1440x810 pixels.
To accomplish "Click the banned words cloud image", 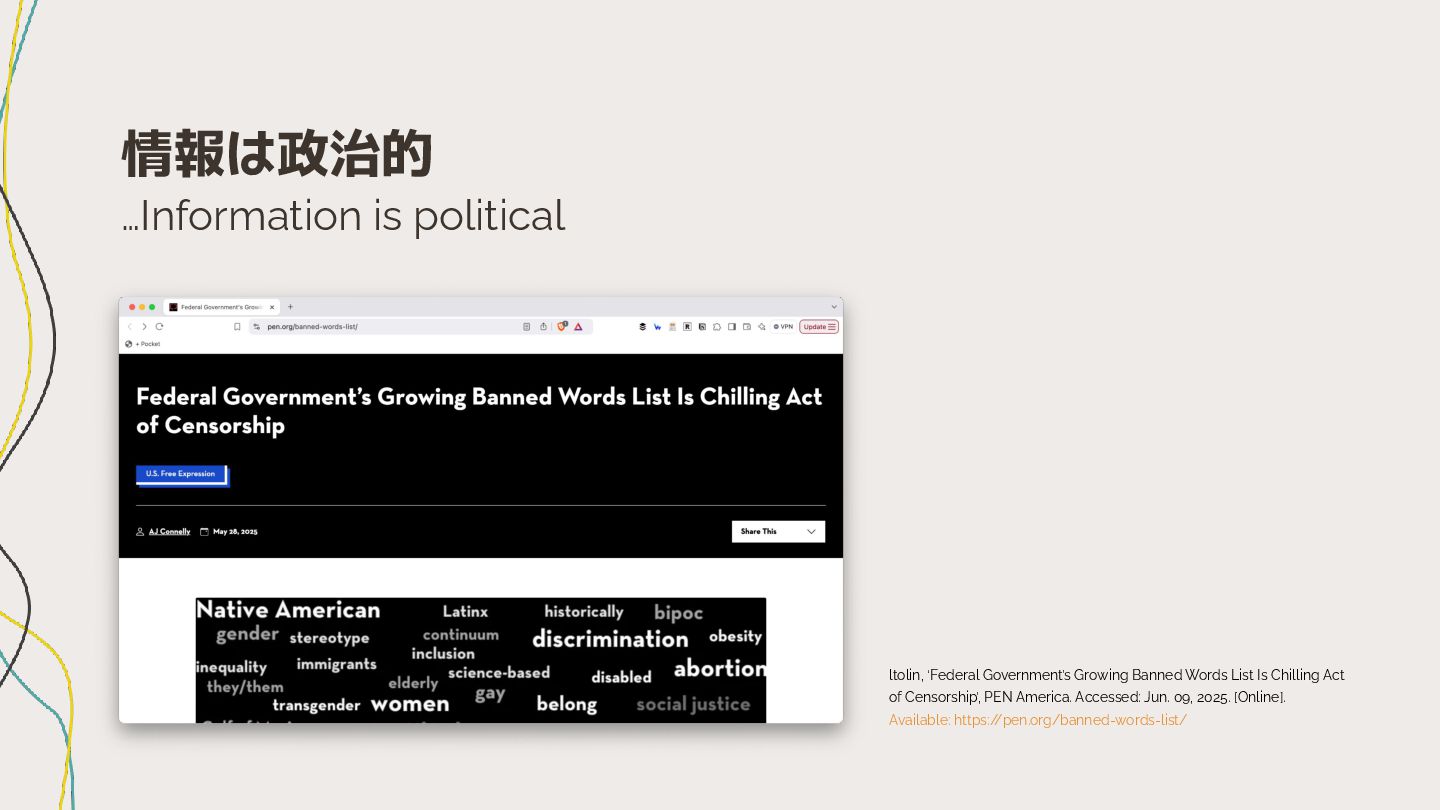I will coord(481,660).
